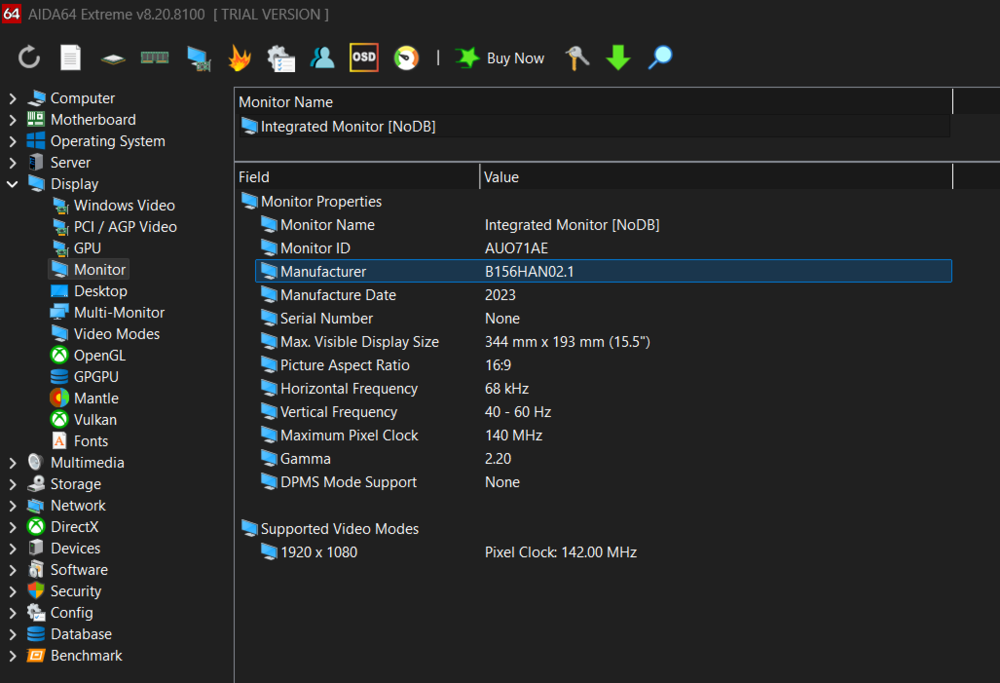Expand the Operating System tree node
The image size is (1000, 683).
(x=13, y=142)
